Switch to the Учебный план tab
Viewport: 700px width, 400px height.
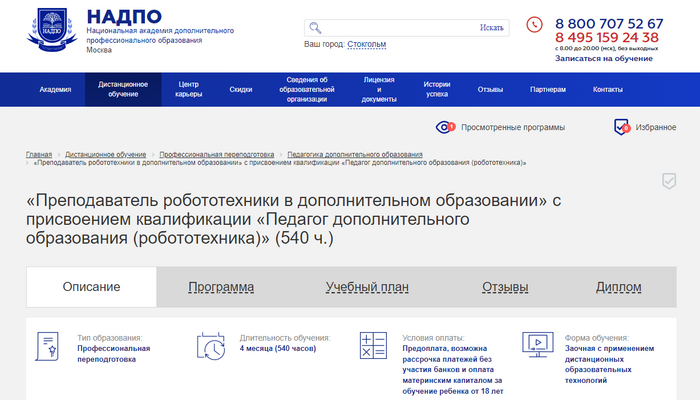point(367,287)
